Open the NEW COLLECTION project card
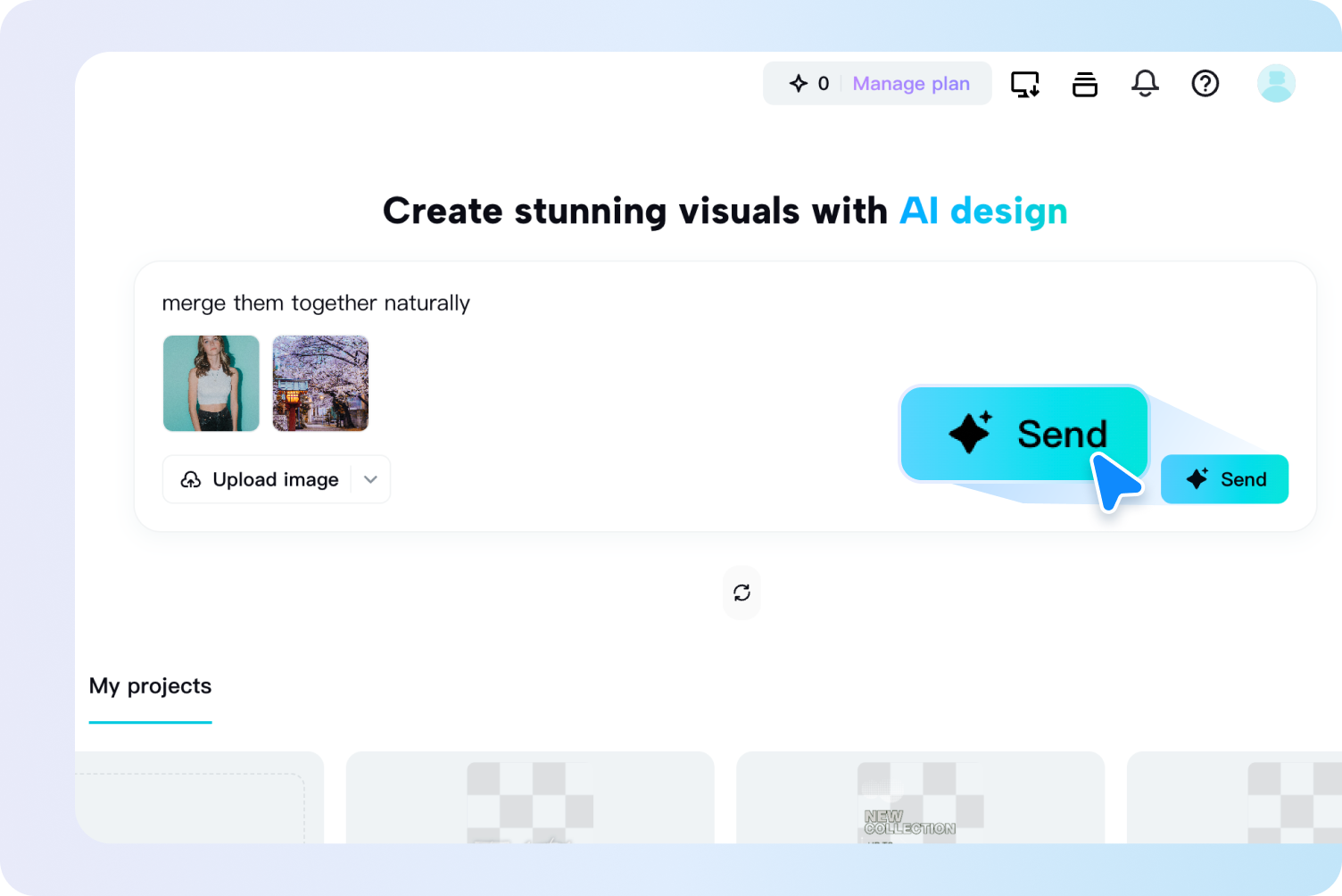The width and height of the screenshot is (1342, 896). (920, 799)
